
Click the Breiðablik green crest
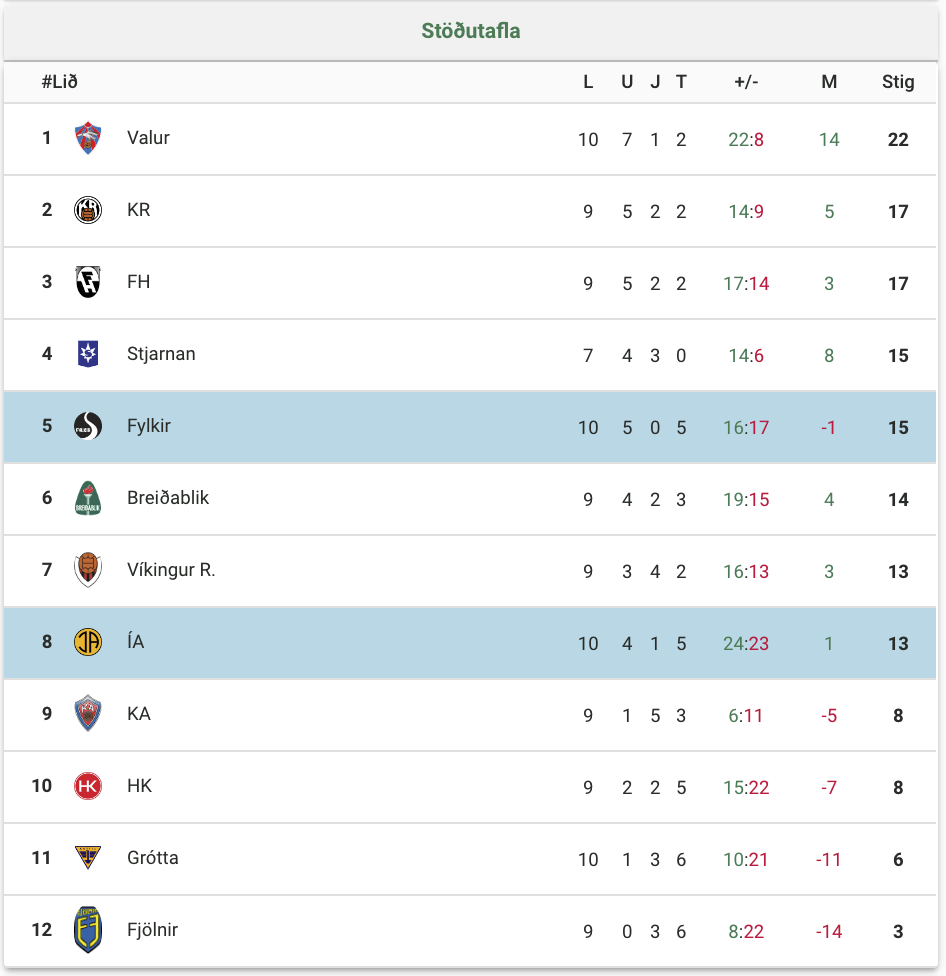pyautogui.click(x=88, y=498)
